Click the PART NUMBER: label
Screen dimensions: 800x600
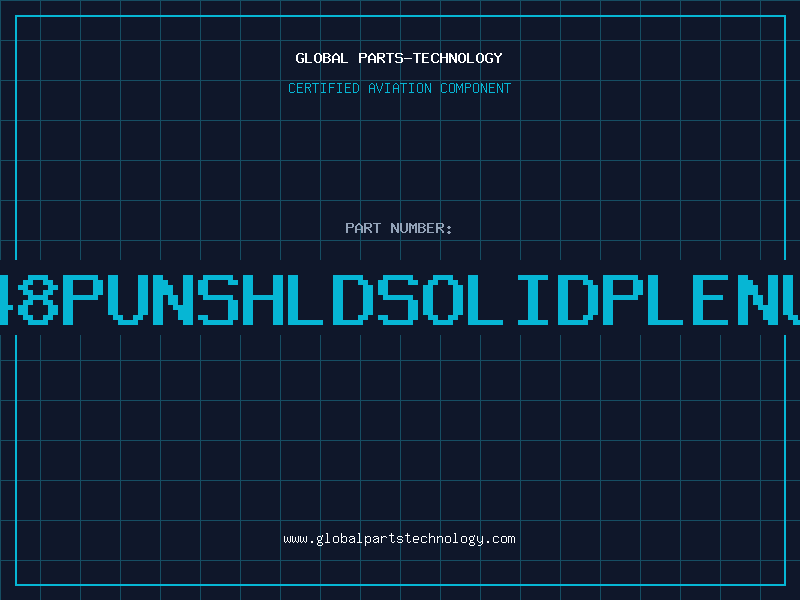399,228
